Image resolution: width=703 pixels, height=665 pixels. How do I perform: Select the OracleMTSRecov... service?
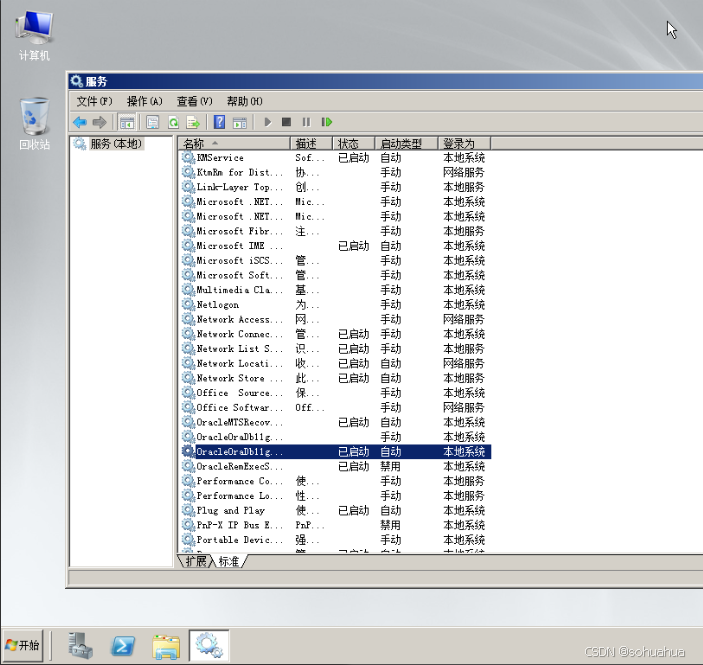(x=336, y=422)
